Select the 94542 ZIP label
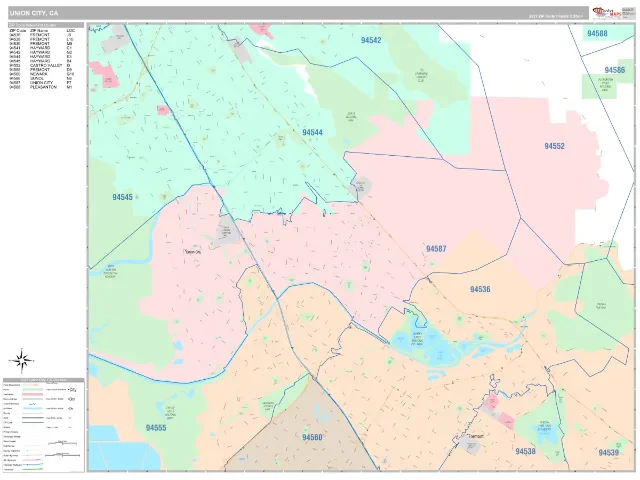This screenshot has height=480, width=640. pos(371,40)
